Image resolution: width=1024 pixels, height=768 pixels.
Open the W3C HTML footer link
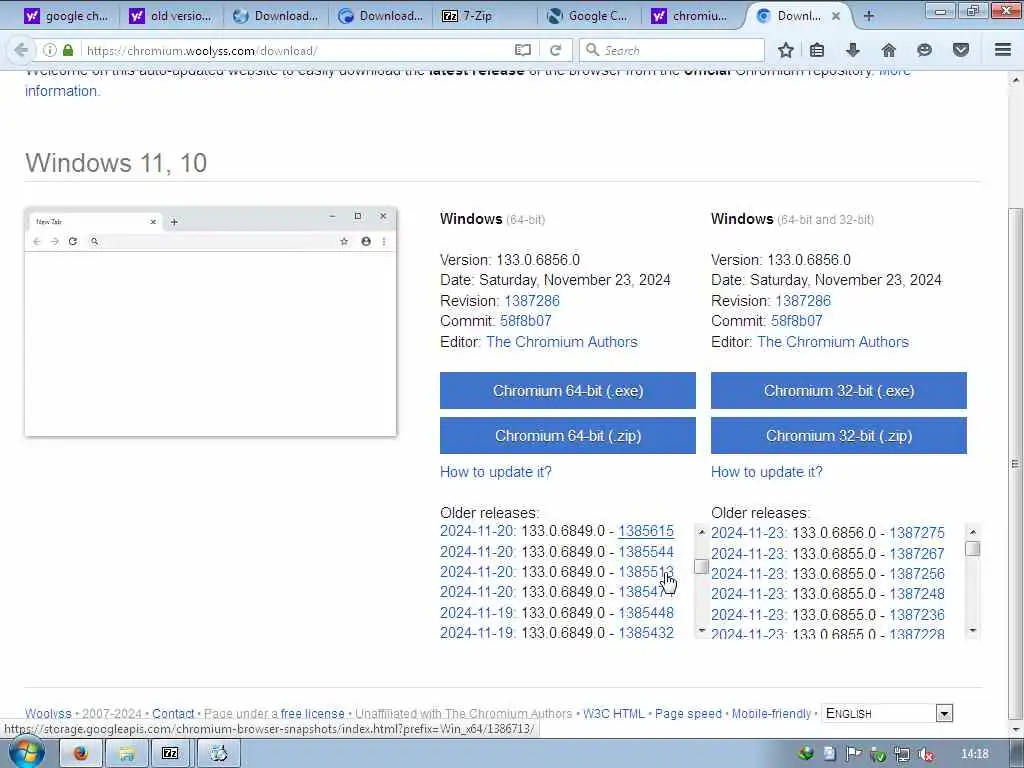point(613,713)
